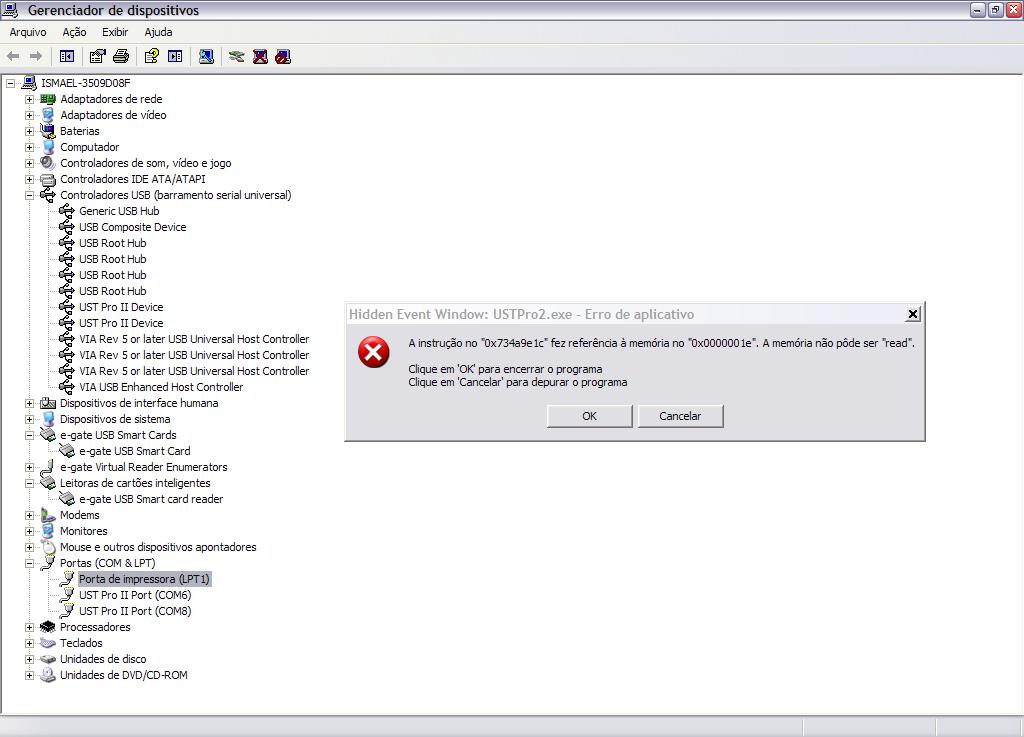Image resolution: width=1024 pixels, height=737 pixels.
Task: Click the Dispositivos de interface humana icon
Action: point(48,403)
